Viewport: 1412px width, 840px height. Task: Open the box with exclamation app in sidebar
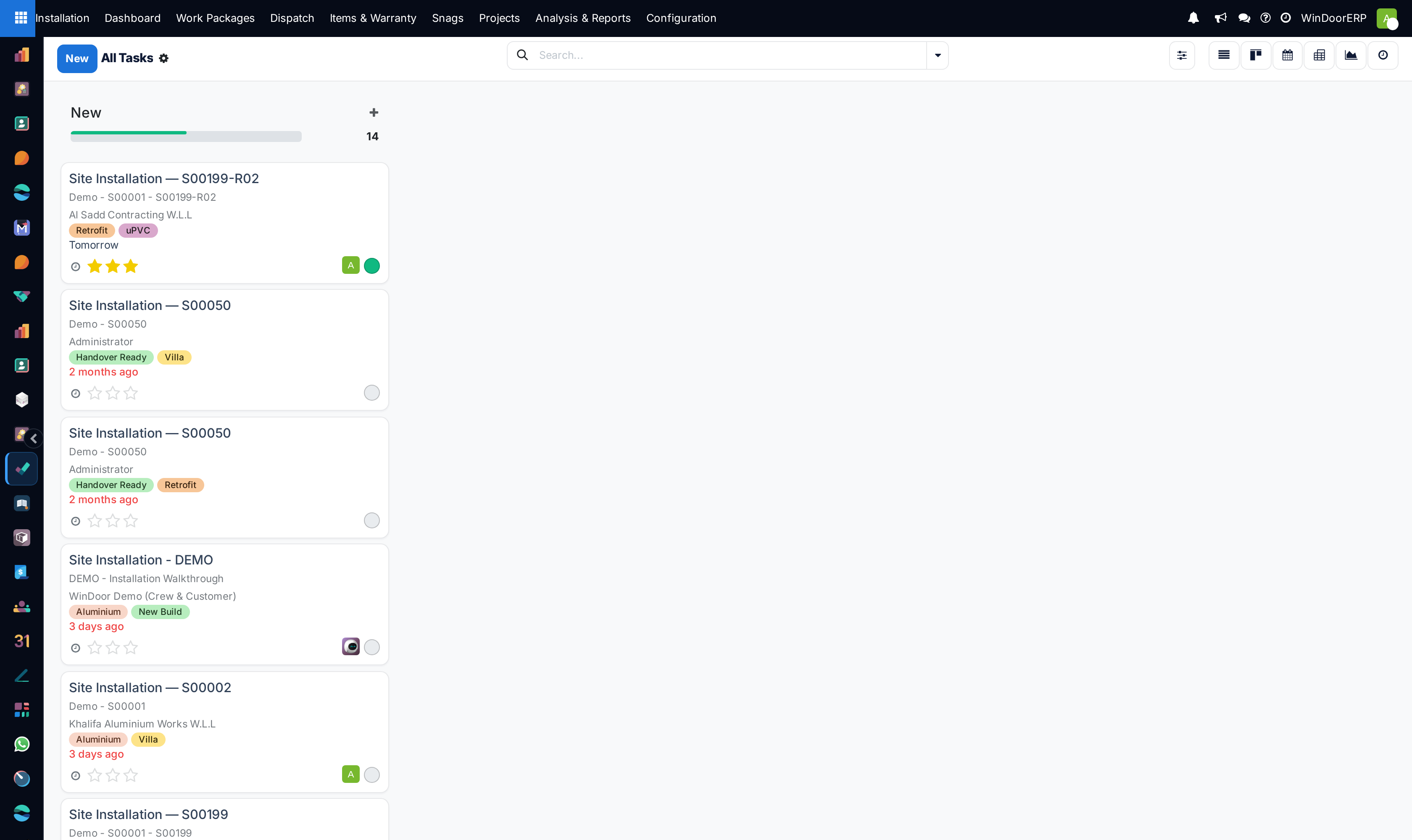[21, 538]
